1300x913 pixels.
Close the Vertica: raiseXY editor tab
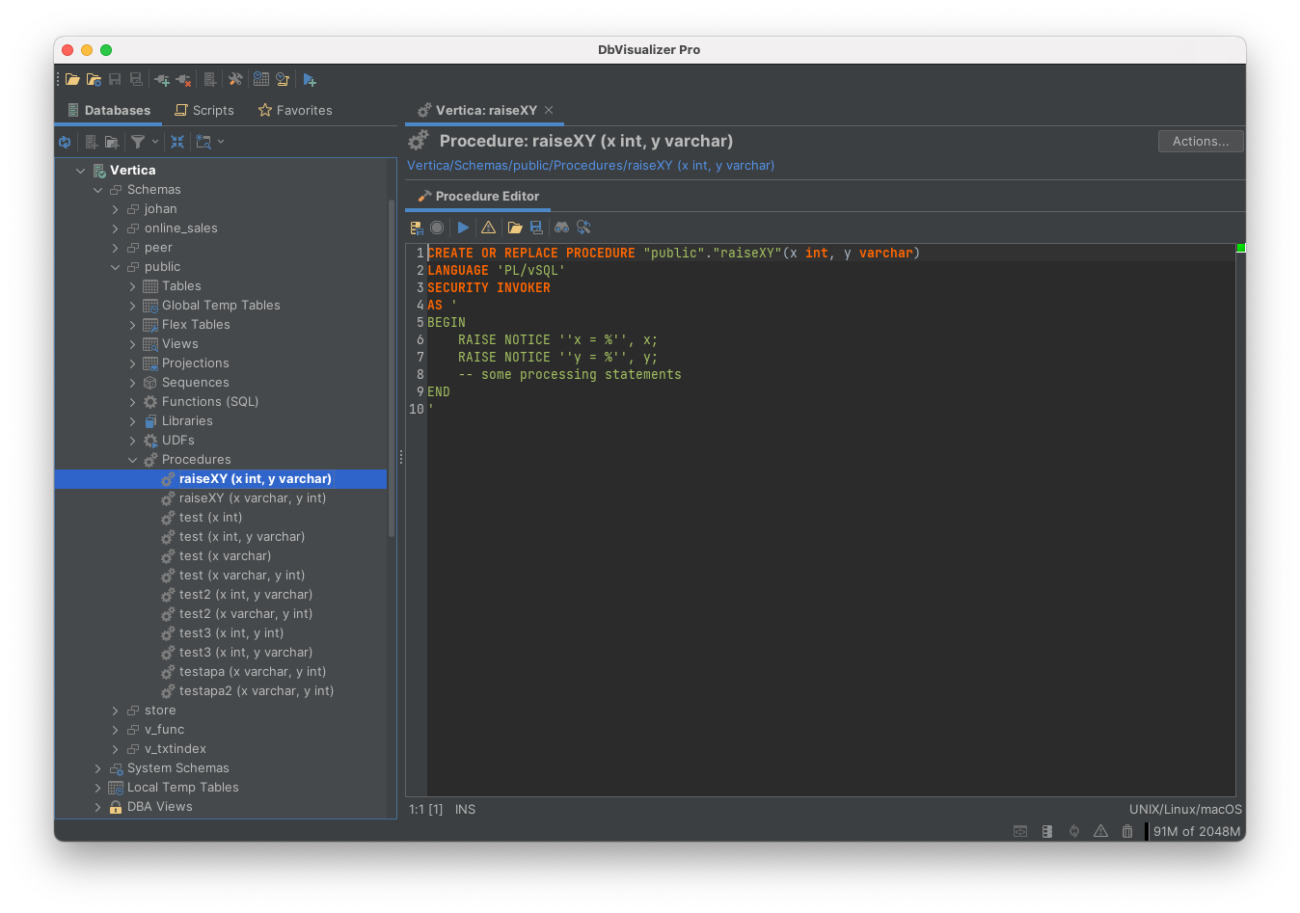(549, 110)
